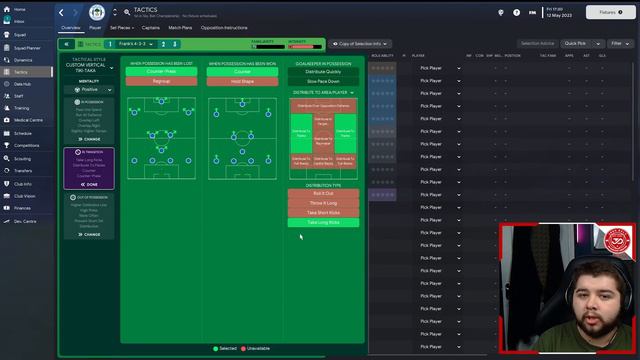Collapse the tactics panel with double arrows
Viewport: 640px width, 360px height.
pos(67,44)
